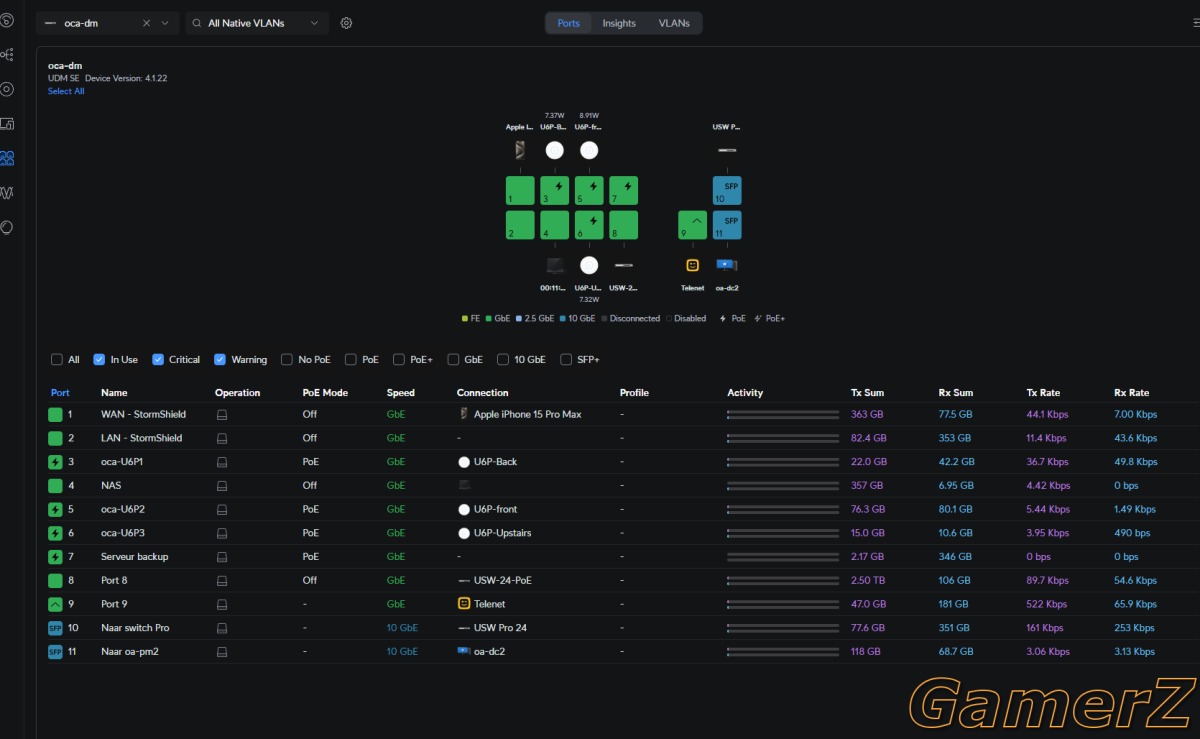1200x739 pixels.
Task: Uncheck the Warning filter checkbox
Action: (220, 359)
